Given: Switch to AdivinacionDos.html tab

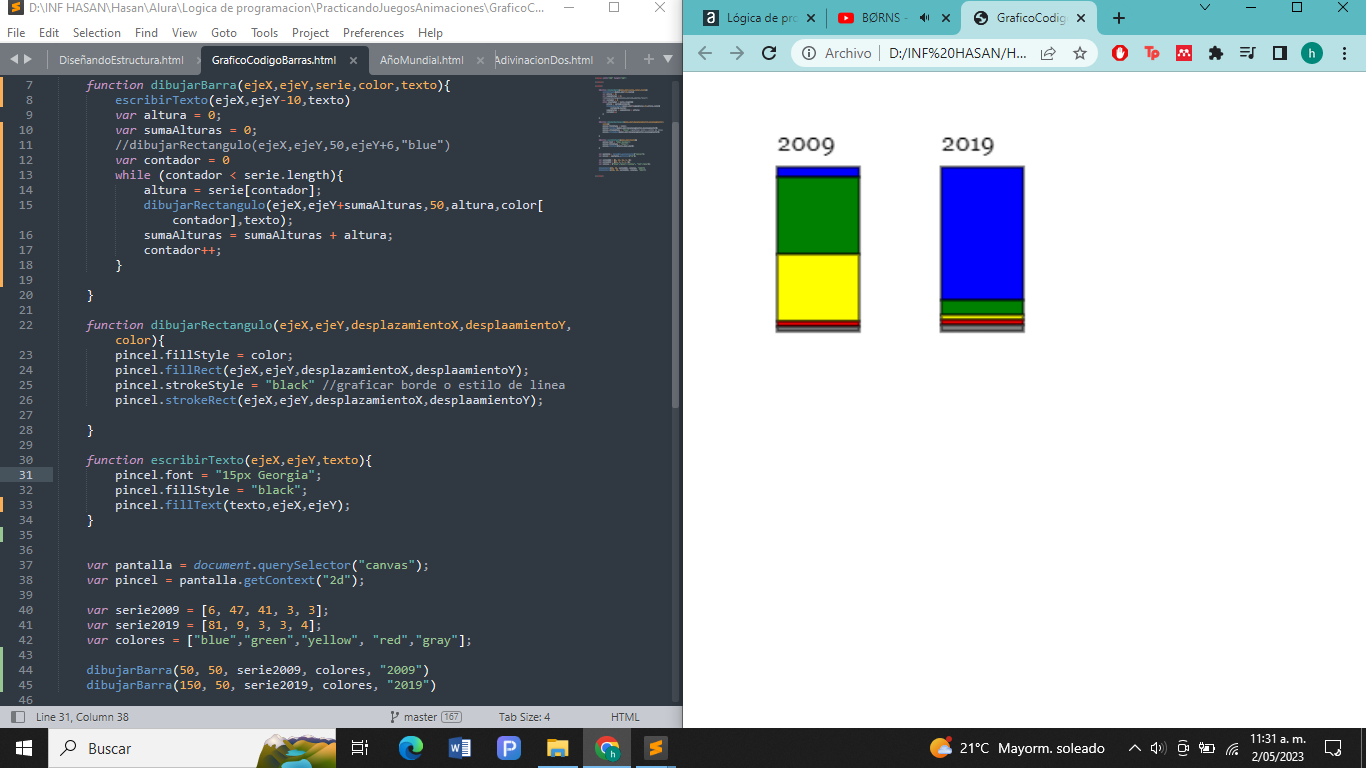Looking at the screenshot, I should 544,60.
